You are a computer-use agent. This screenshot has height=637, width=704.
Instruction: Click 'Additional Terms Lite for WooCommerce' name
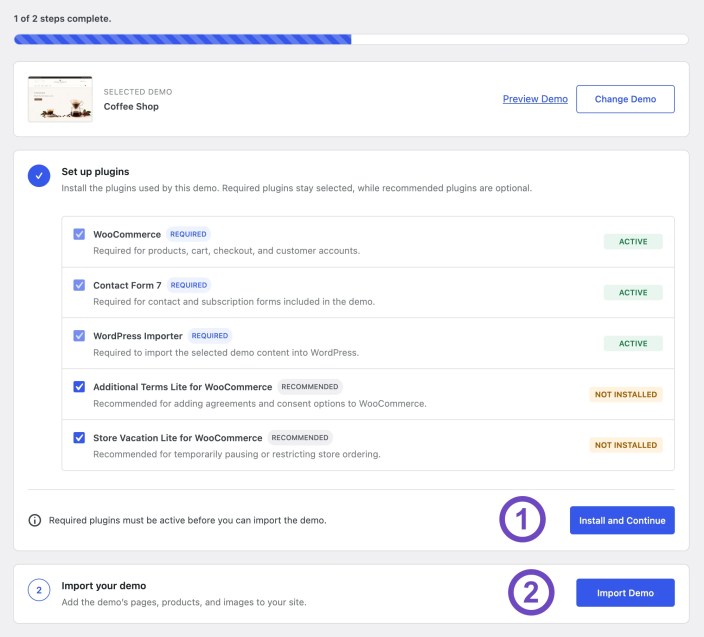tap(183, 387)
